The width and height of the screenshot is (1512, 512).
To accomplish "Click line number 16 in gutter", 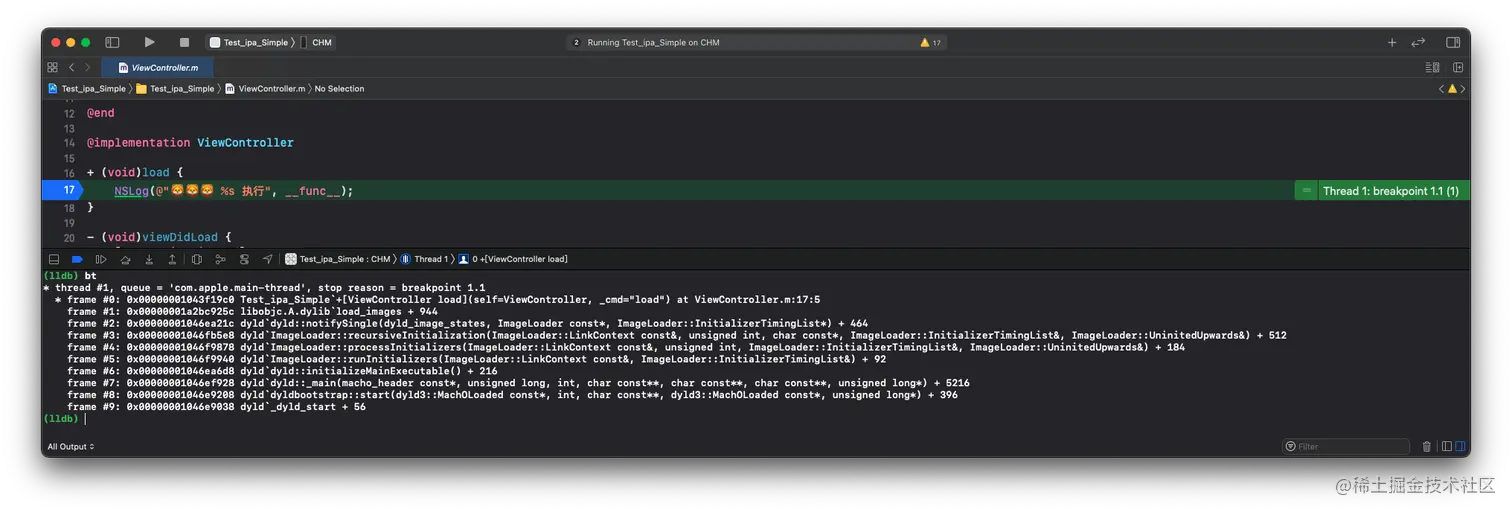I will click(69, 173).
